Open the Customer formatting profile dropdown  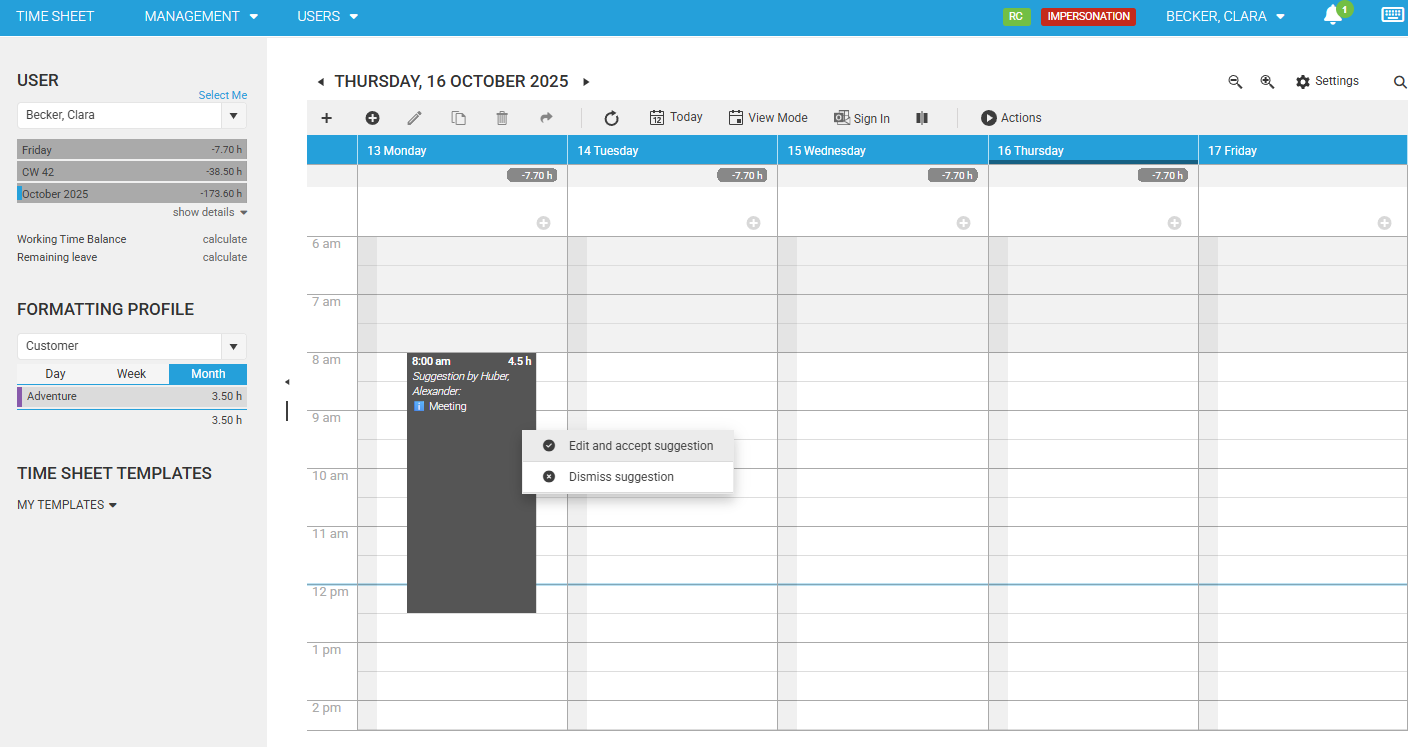pyautogui.click(x=233, y=346)
